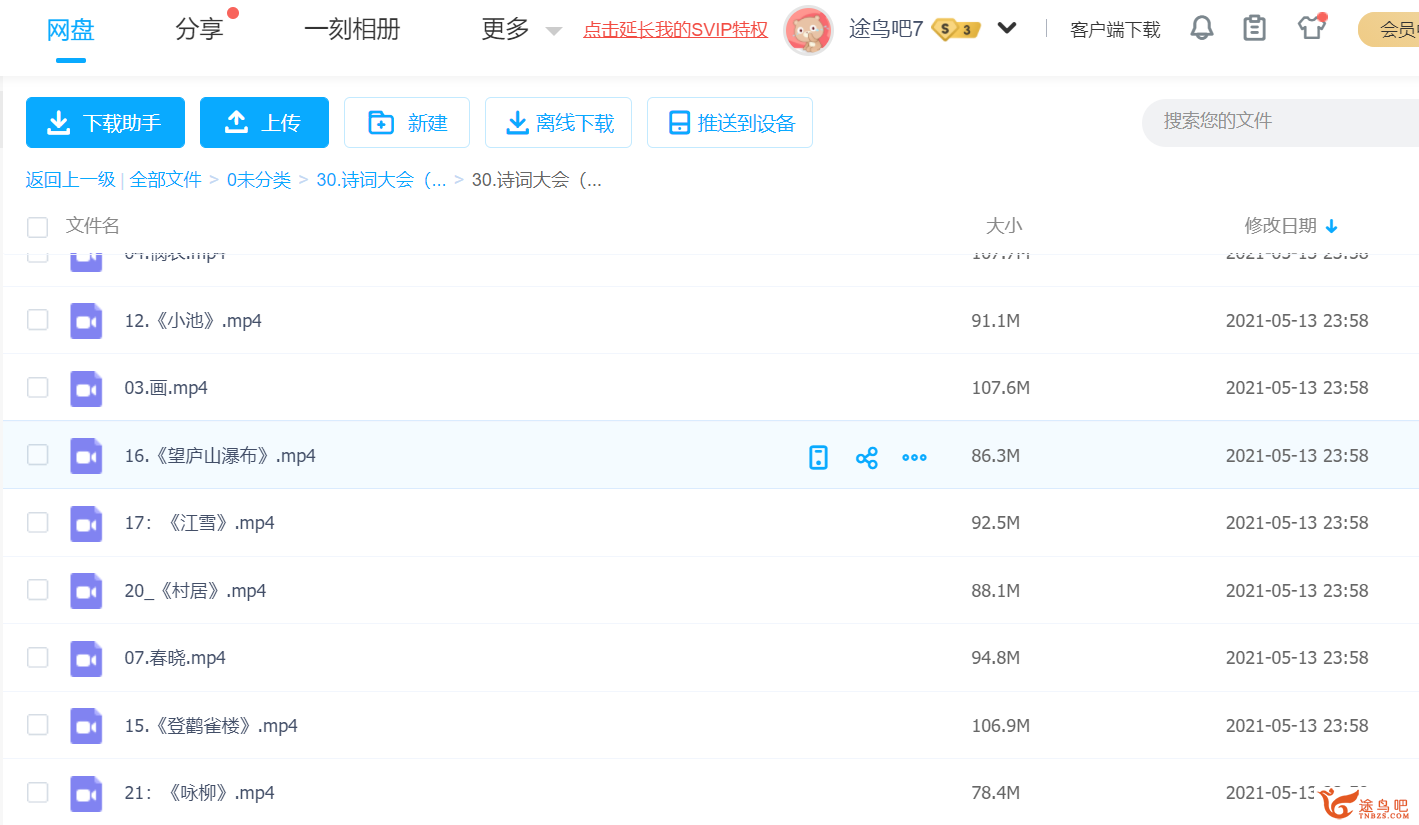Select checkbox for 07.春晓.mp4
Image resolution: width=1419 pixels, height=825 pixels.
(x=37, y=657)
